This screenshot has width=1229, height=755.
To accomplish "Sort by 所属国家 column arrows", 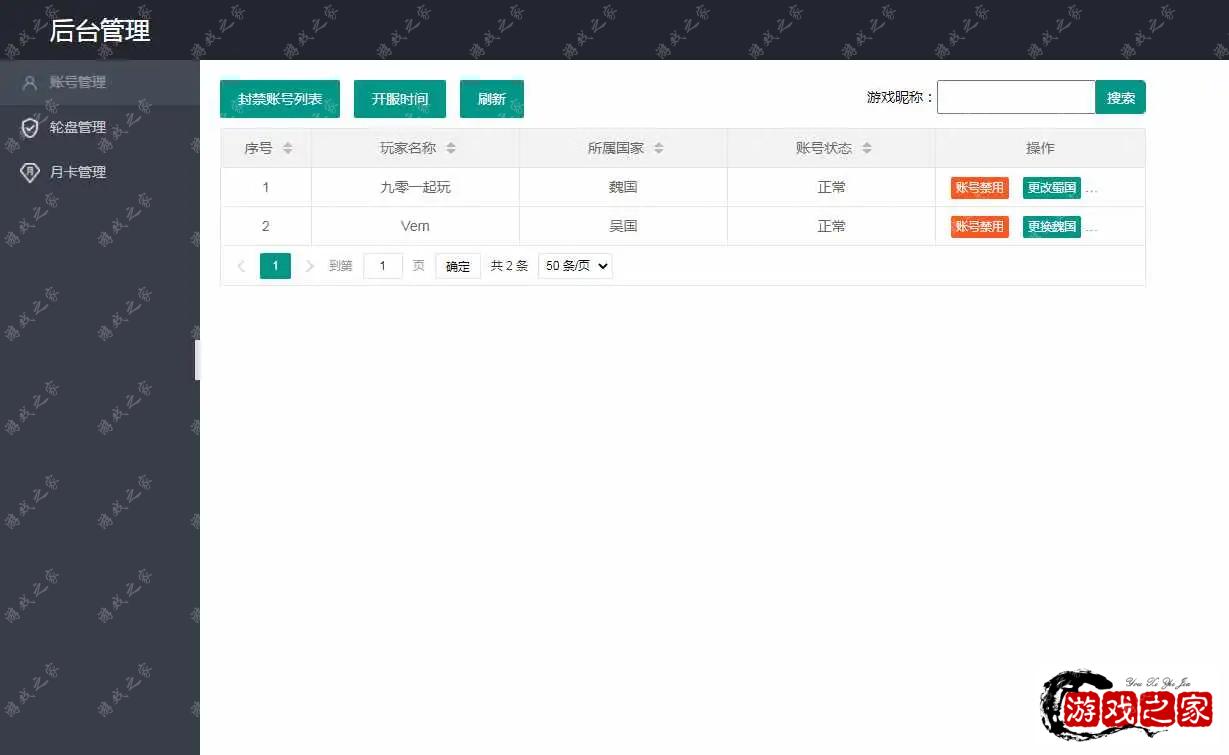I will tap(659, 148).
